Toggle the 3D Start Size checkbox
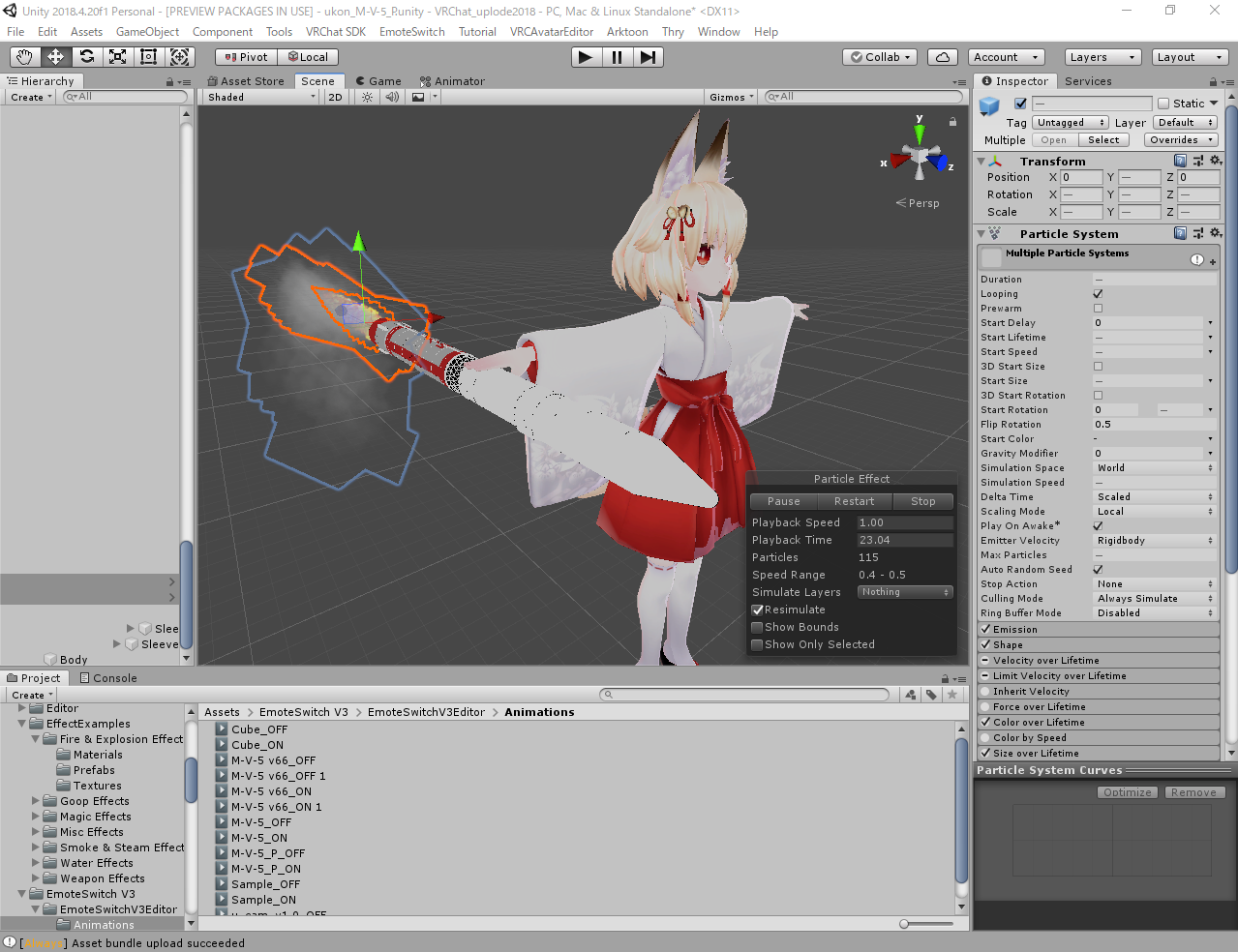This screenshot has width=1238, height=952. coord(1098,367)
